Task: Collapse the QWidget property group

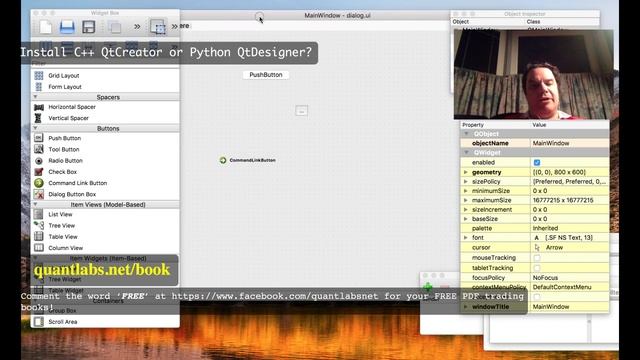Action: click(467, 153)
